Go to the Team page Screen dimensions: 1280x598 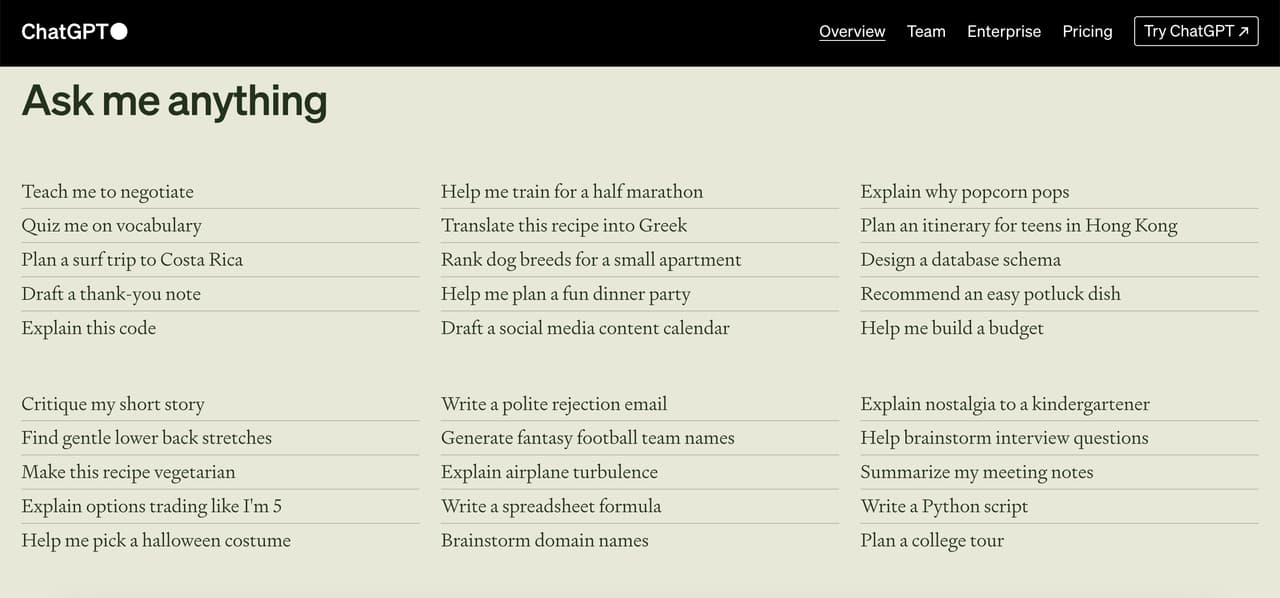926,31
